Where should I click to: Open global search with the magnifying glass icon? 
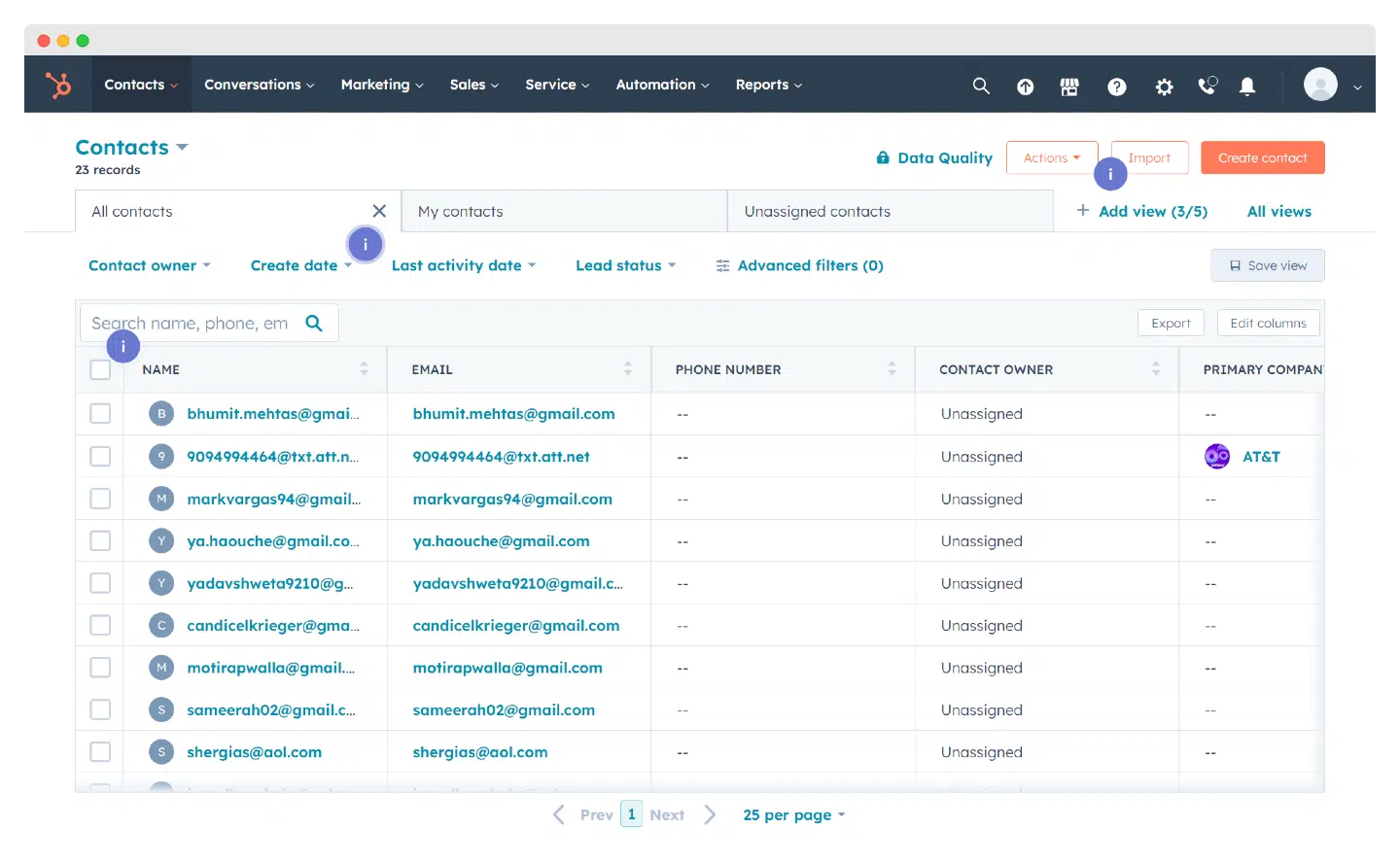coord(981,86)
